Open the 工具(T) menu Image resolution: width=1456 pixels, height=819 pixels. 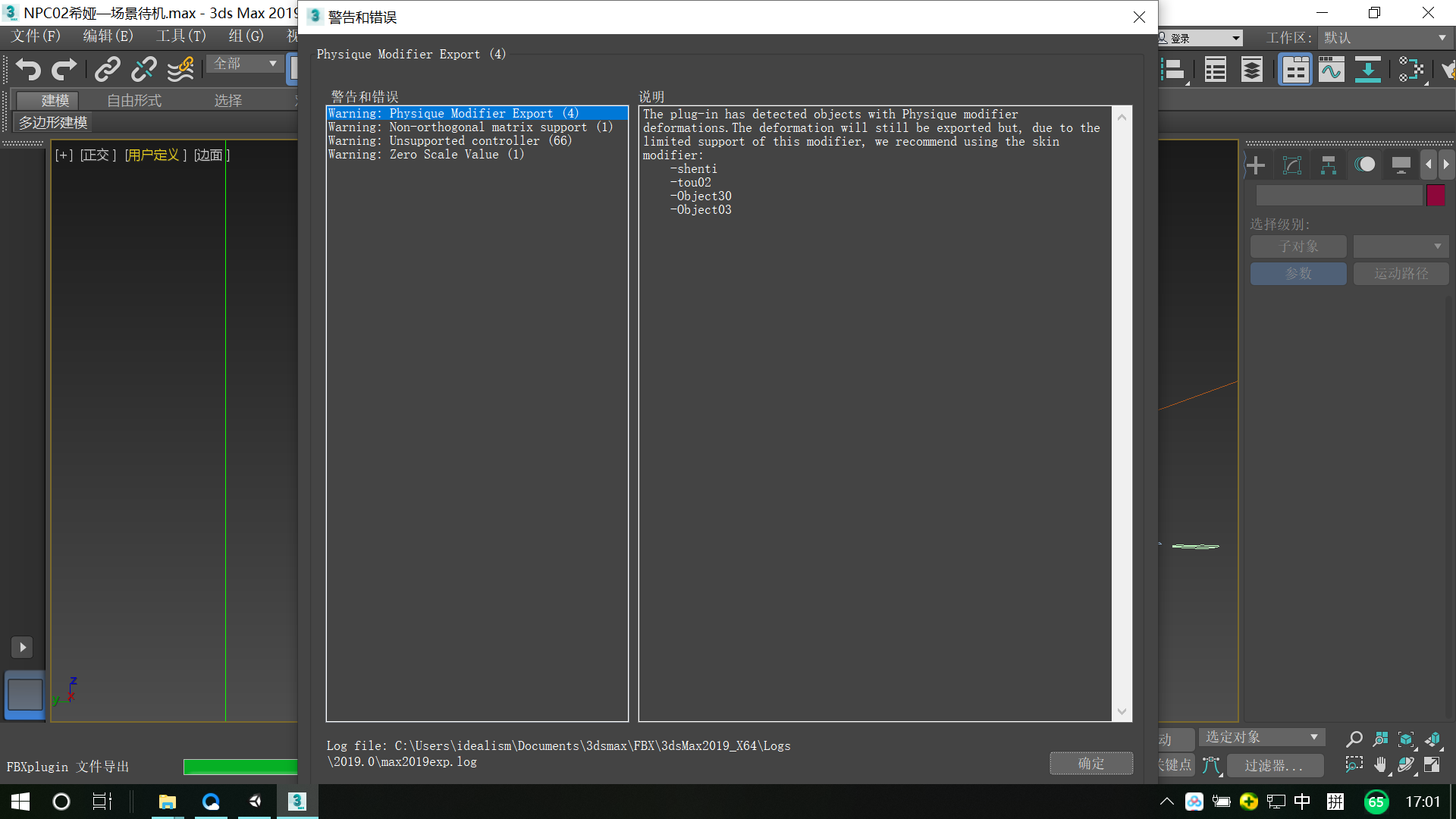[180, 36]
